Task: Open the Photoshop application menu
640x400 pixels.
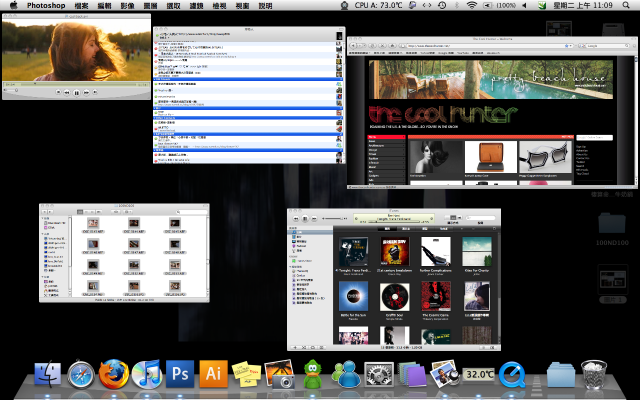Action: 48,6
